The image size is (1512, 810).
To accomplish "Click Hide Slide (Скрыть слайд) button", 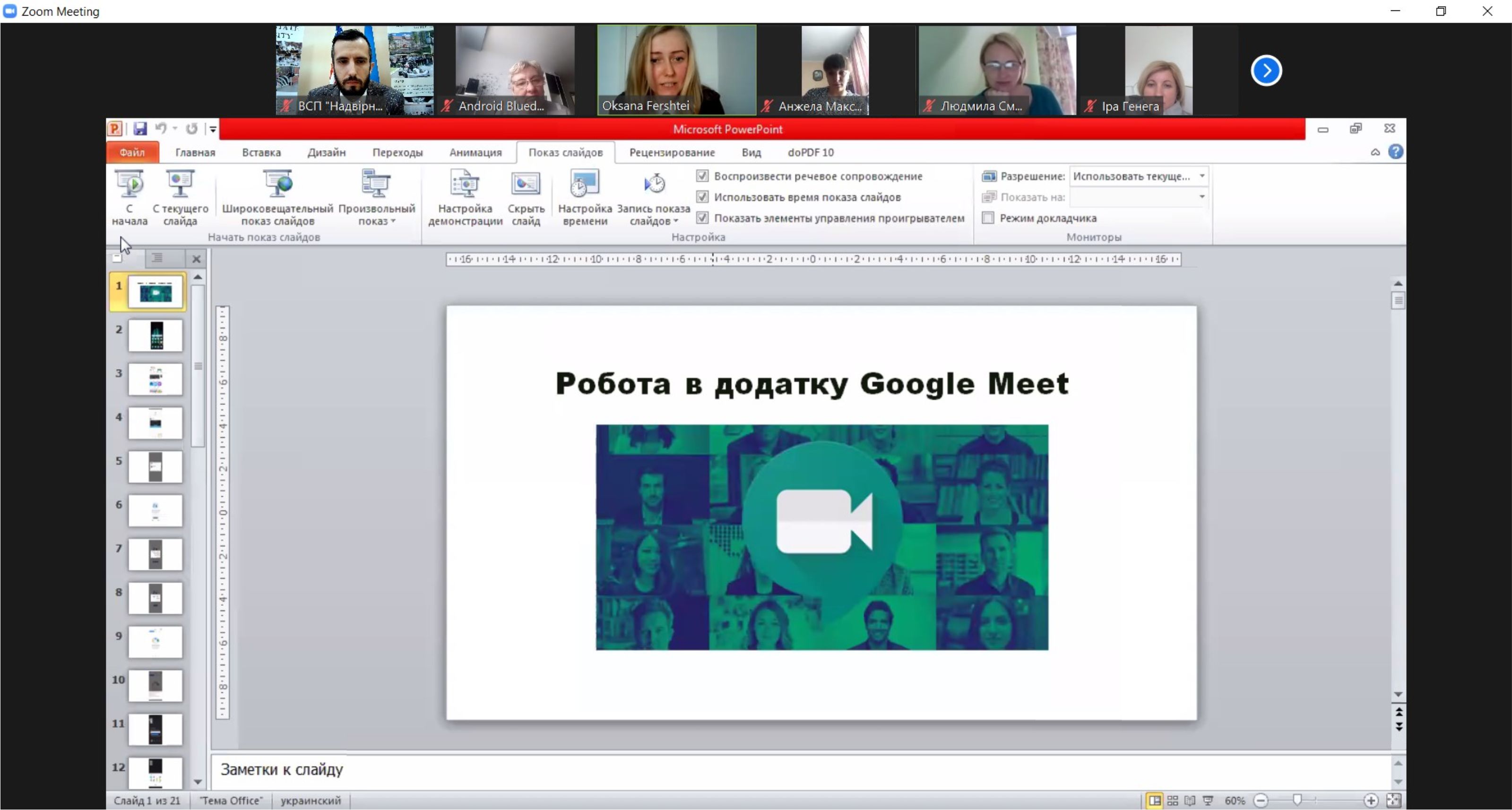I will (525, 197).
